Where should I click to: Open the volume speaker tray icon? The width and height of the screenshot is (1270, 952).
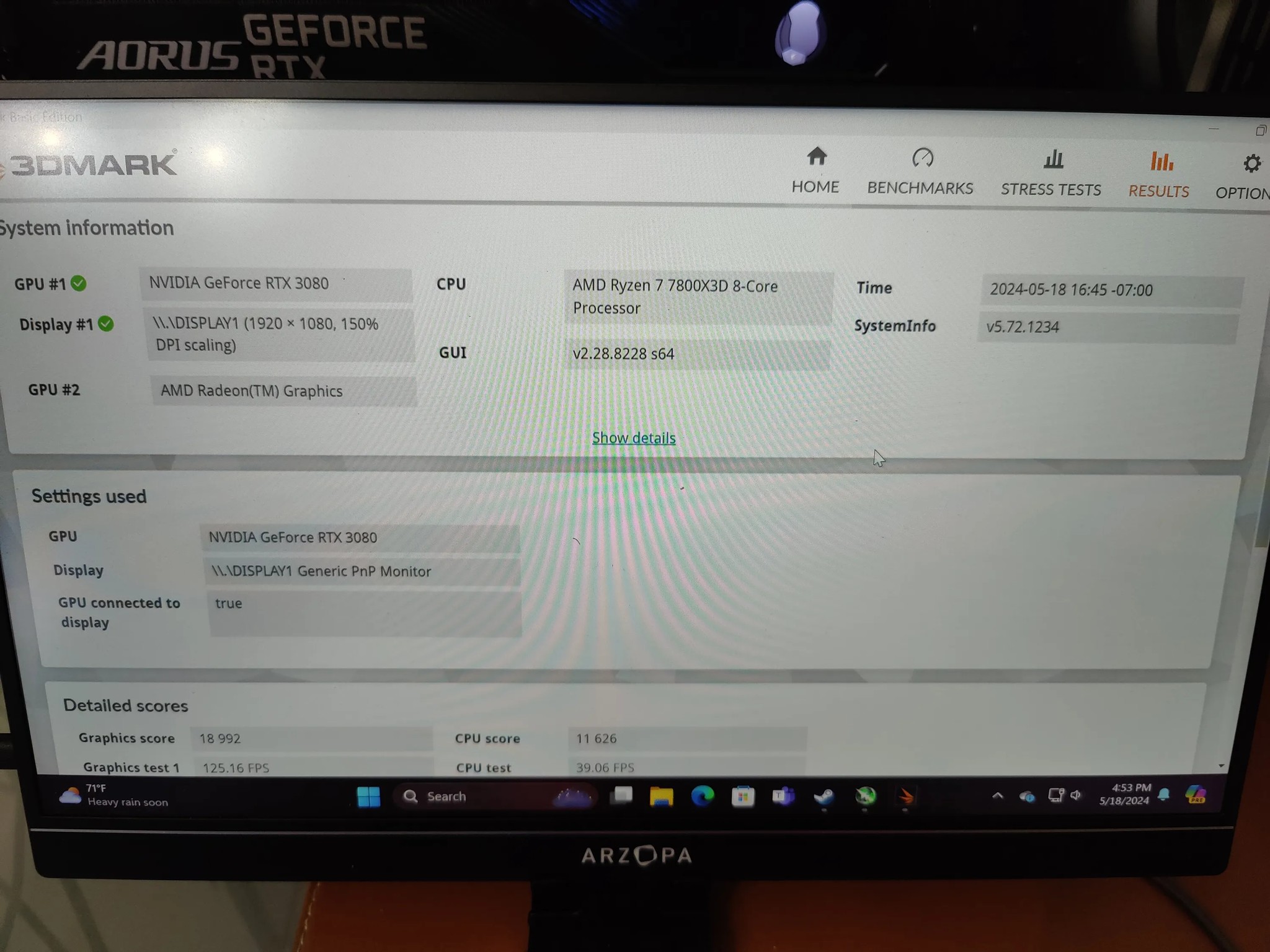pos(1077,795)
